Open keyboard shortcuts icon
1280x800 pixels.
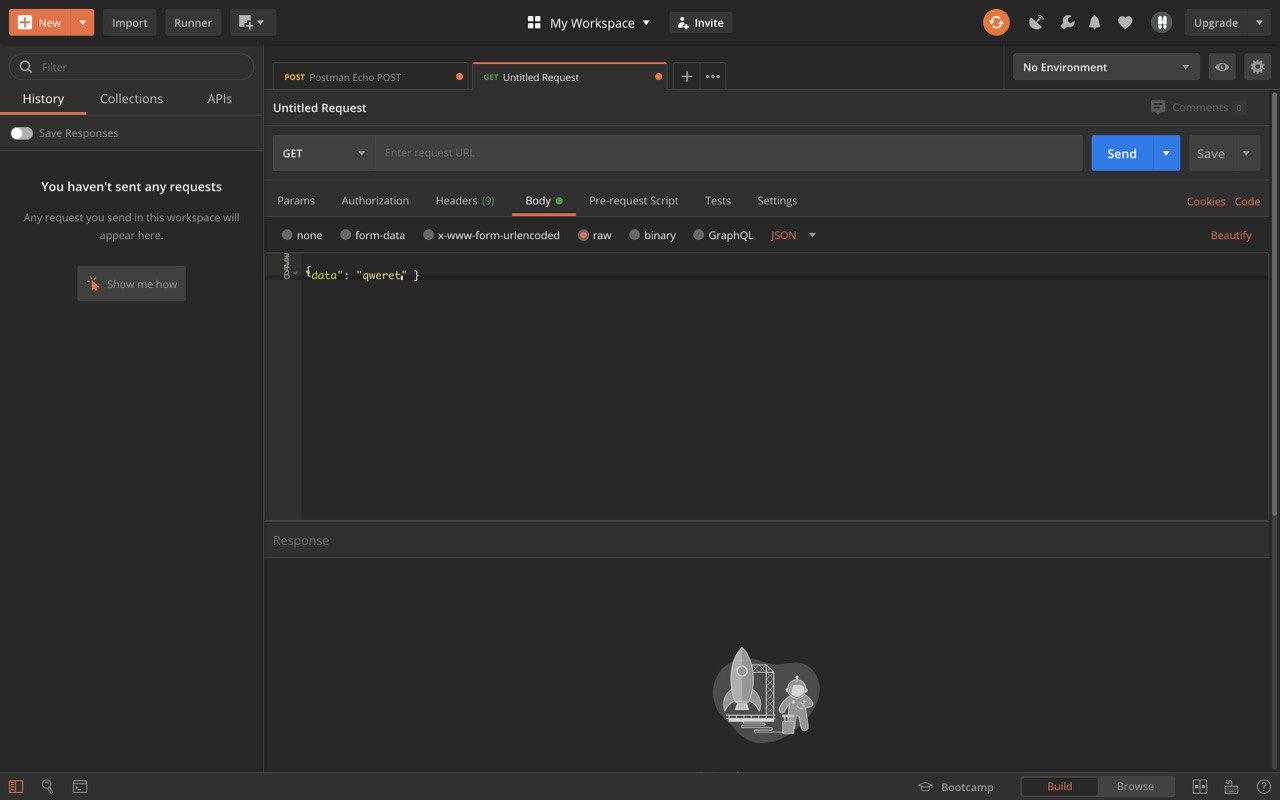coord(1231,787)
